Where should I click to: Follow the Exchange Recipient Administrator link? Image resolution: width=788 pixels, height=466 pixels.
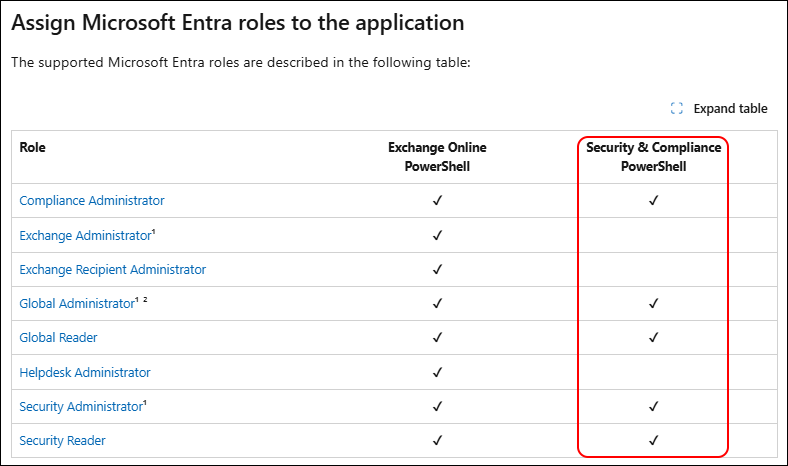pyautogui.click(x=113, y=269)
